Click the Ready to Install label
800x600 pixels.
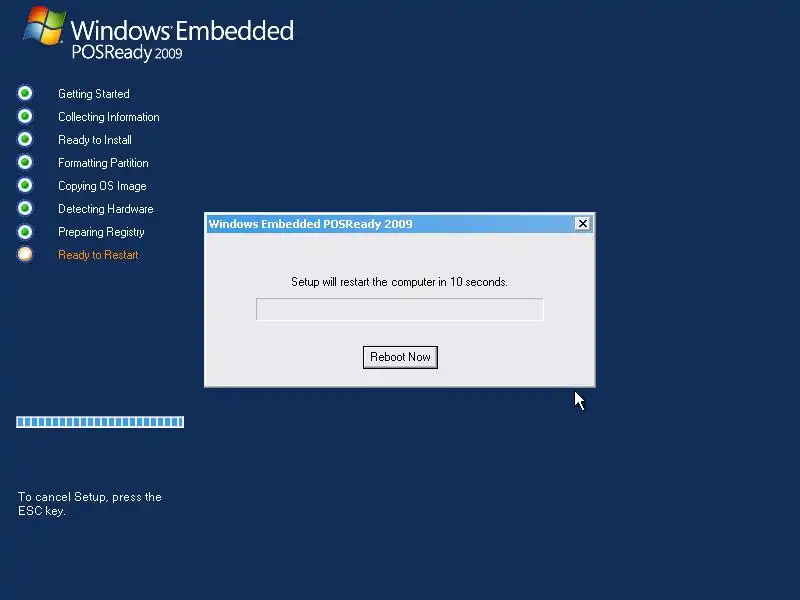95,140
